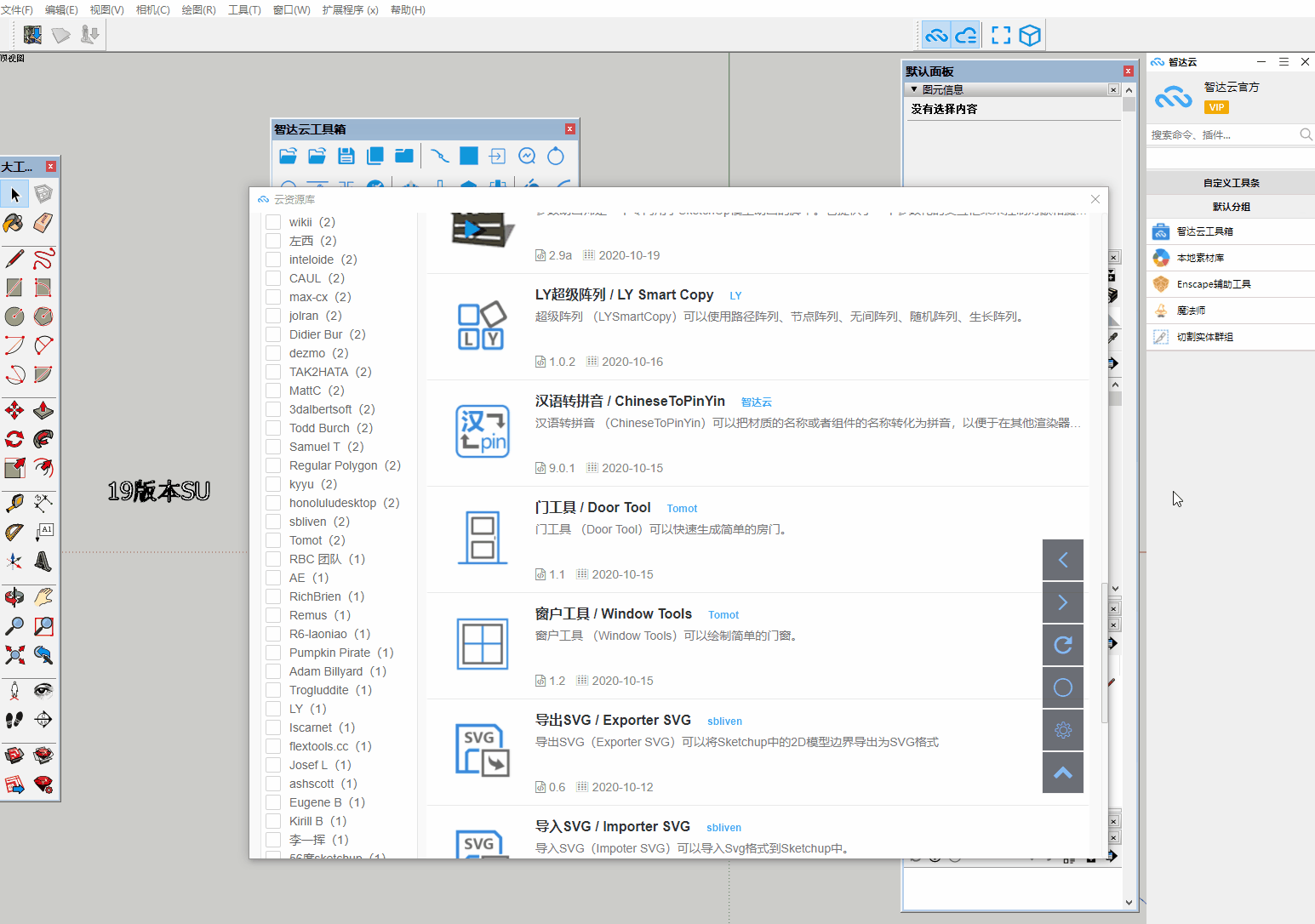Select the Orbit tool
The height and width of the screenshot is (924, 1315).
(14, 597)
